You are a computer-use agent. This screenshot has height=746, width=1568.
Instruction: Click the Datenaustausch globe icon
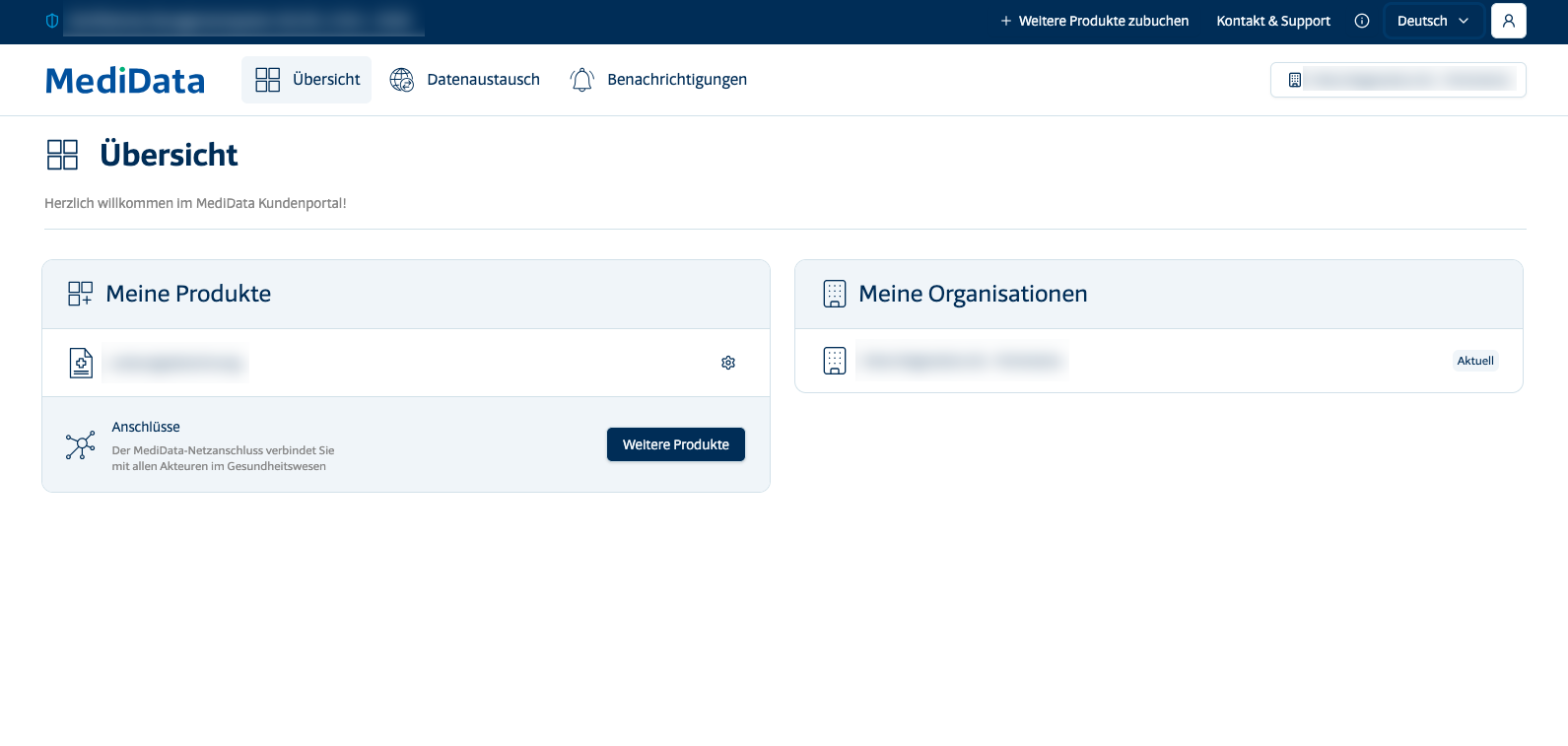coord(402,80)
